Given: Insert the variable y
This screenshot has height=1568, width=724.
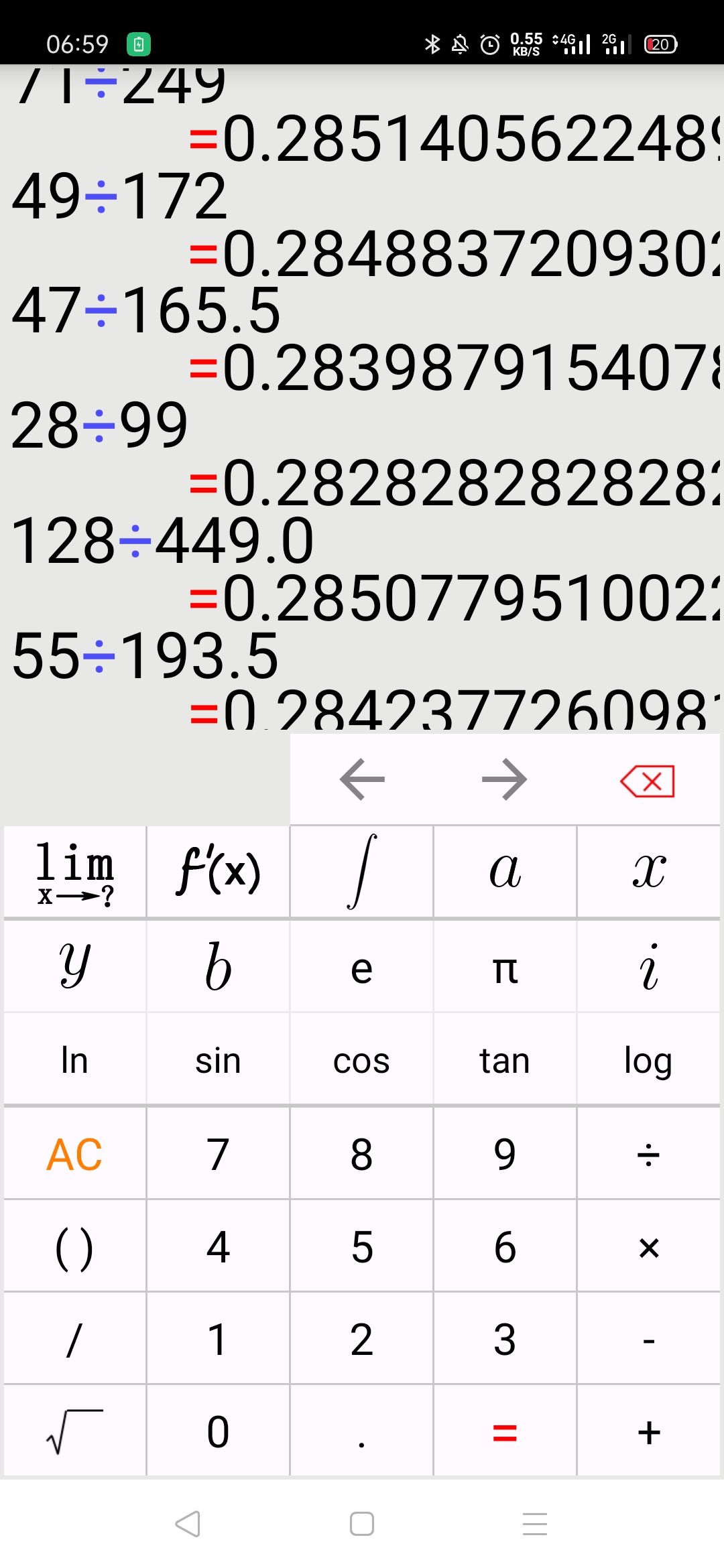Looking at the screenshot, I should pos(74,966).
